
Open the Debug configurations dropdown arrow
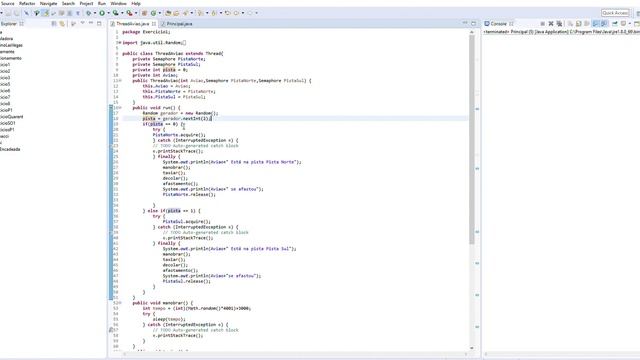(x=95, y=13)
